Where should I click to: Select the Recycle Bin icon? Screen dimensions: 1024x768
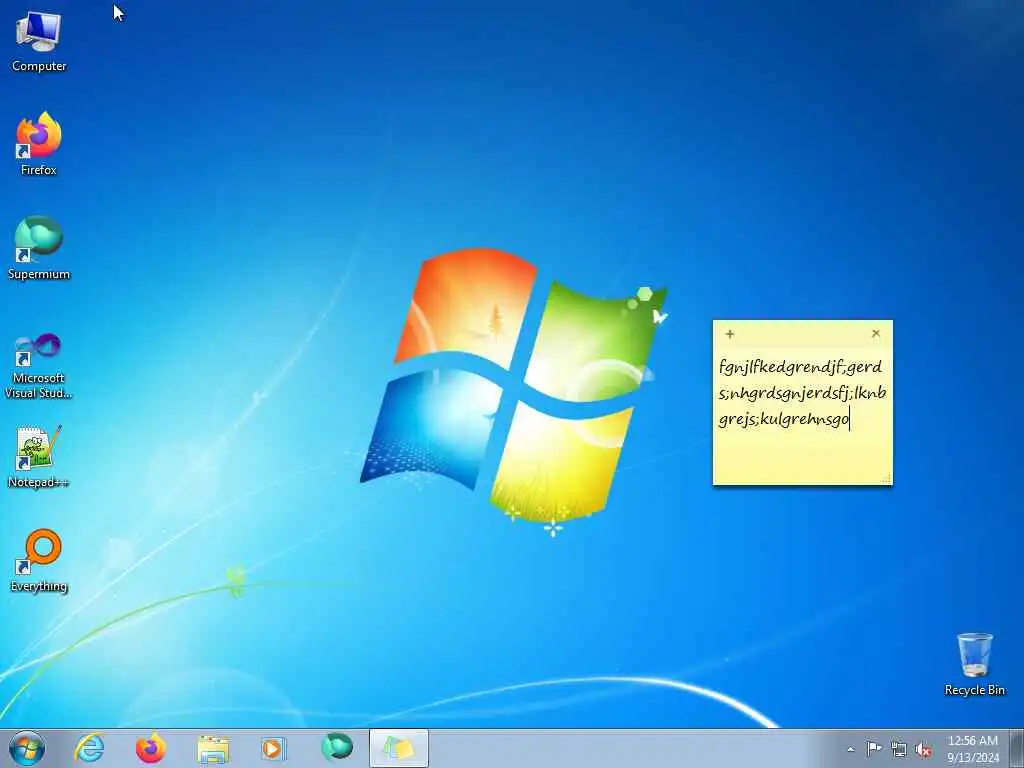(974, 664)
